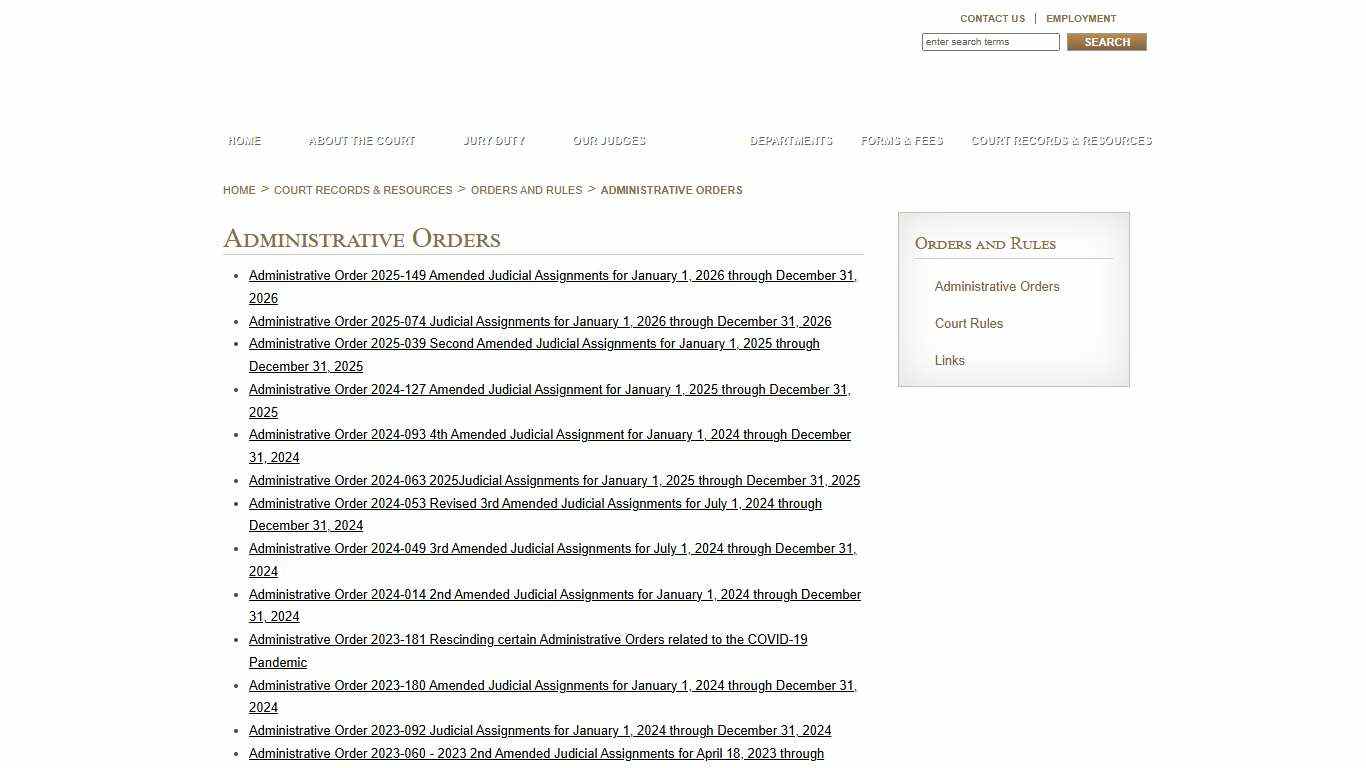Screen dimensions: 1366x768
Task: Open the EMPLOYMENT page
Action: [1081, 18]
